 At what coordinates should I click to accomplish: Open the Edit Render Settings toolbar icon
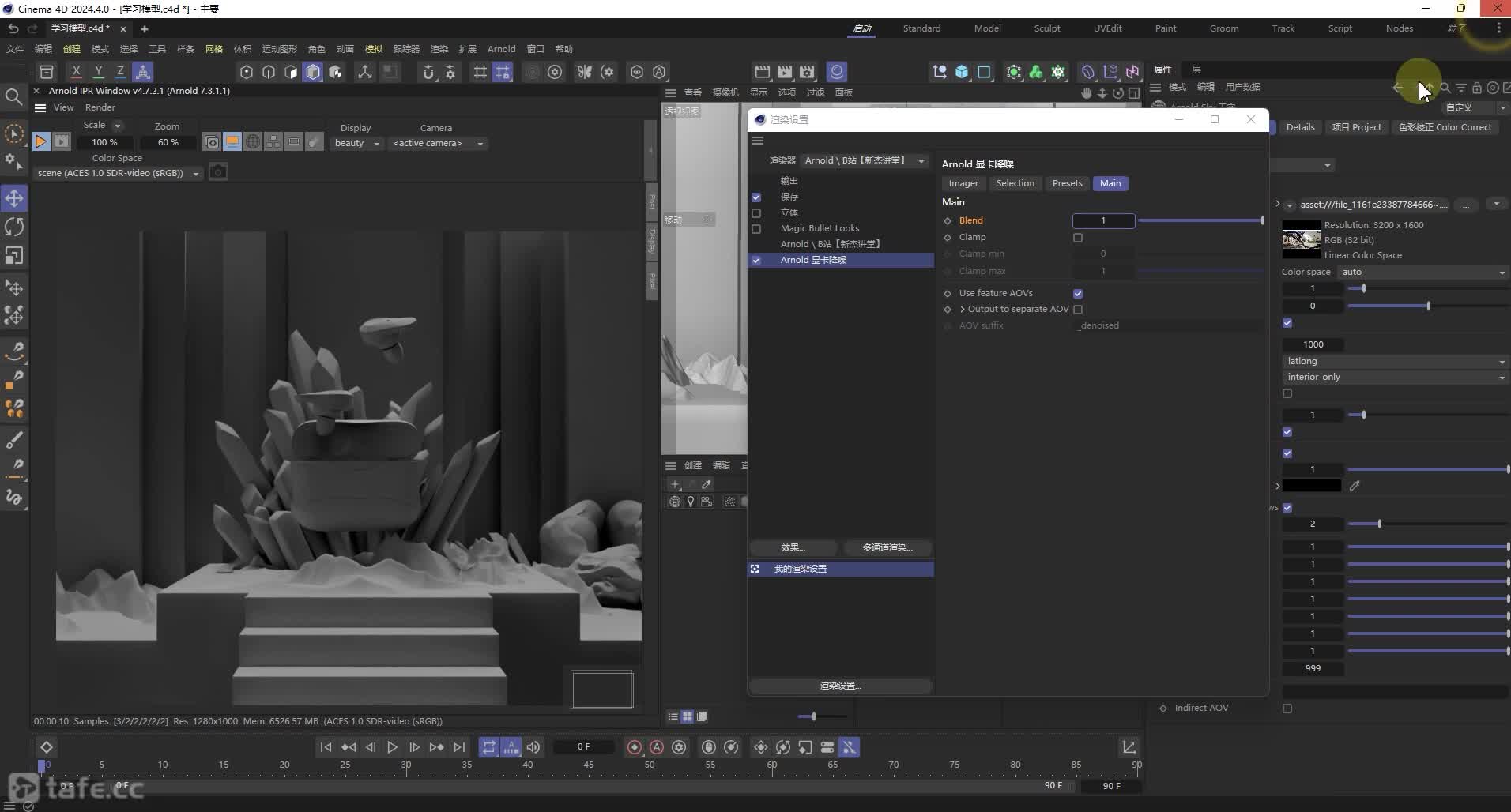(x=807, y=72)
